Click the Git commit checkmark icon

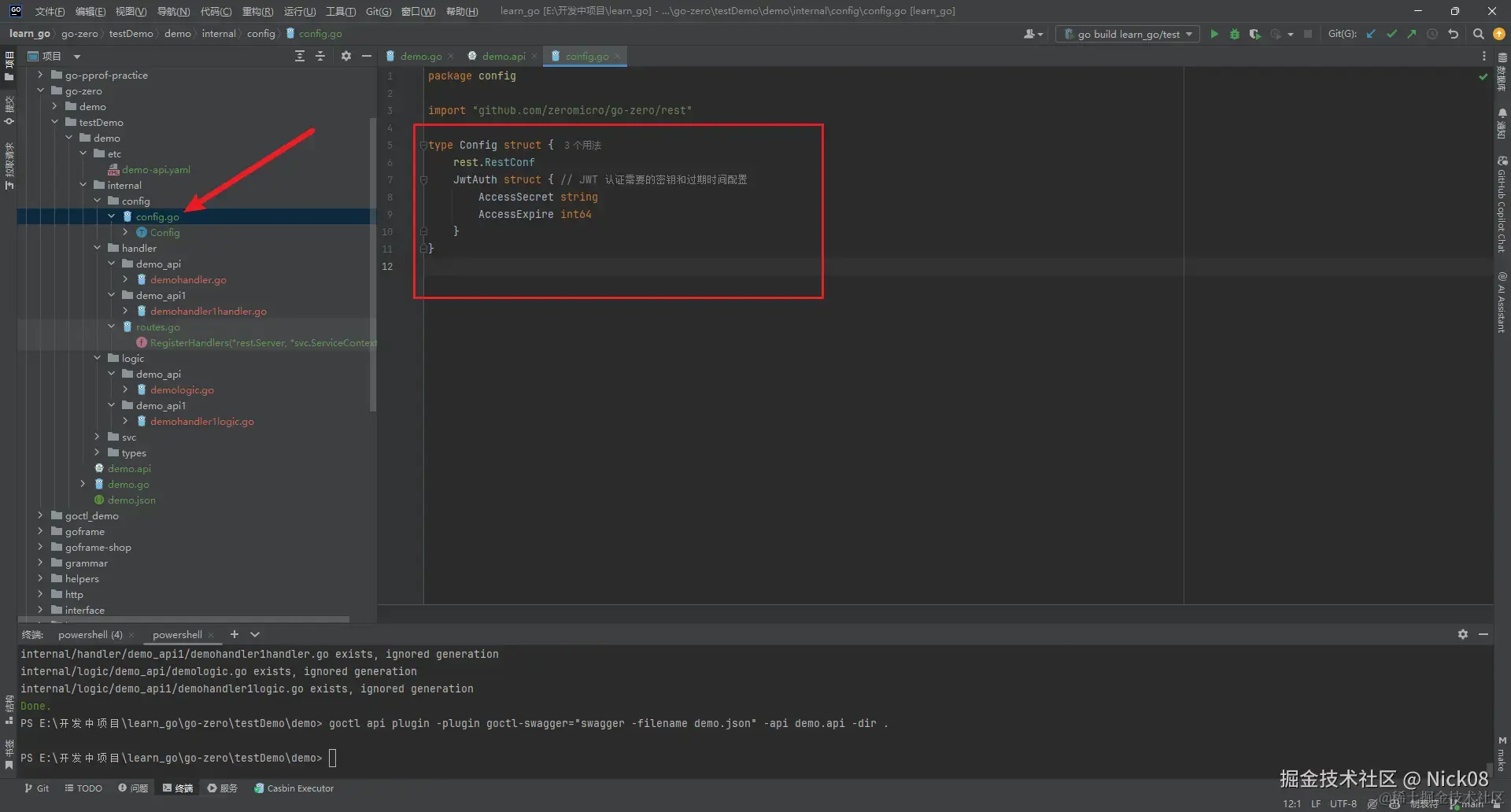coord(1391,34)
